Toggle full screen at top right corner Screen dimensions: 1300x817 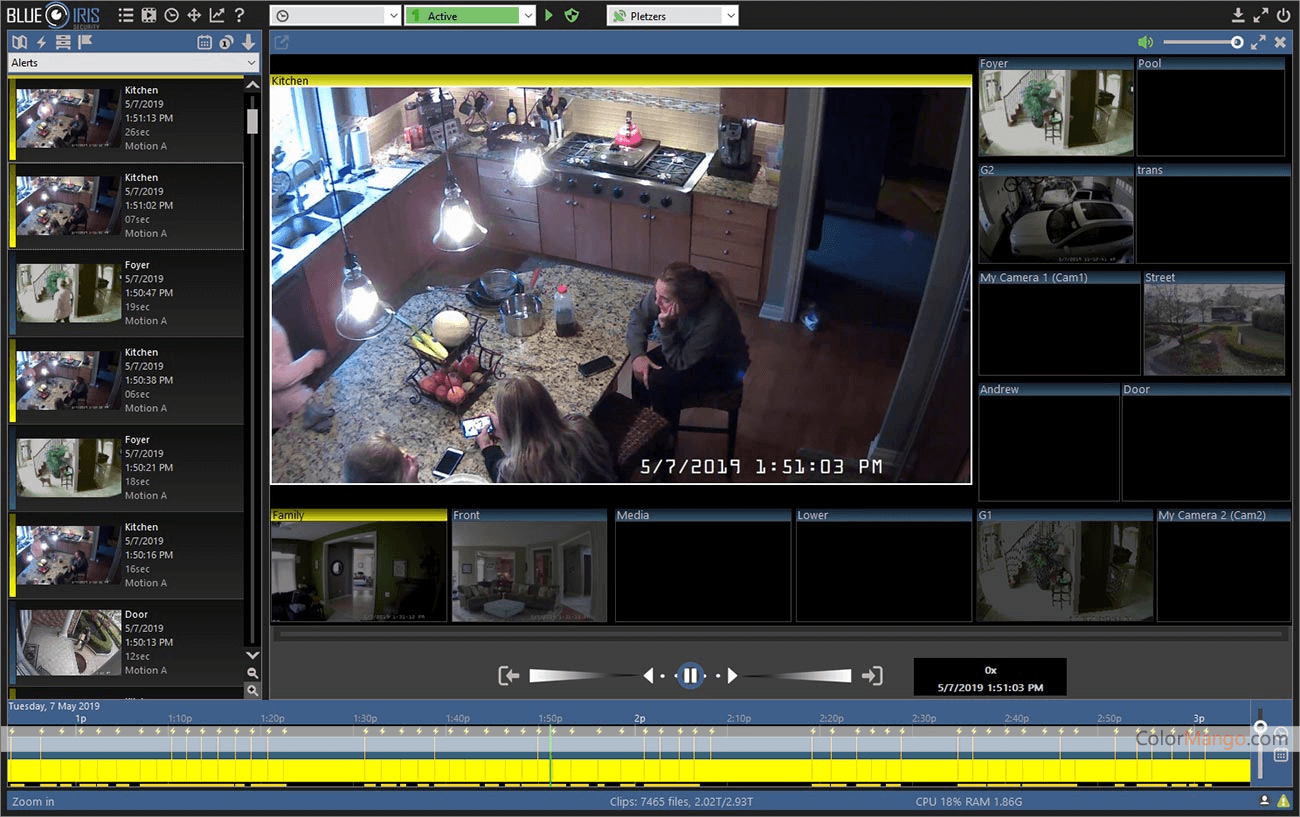[1261, 15]
